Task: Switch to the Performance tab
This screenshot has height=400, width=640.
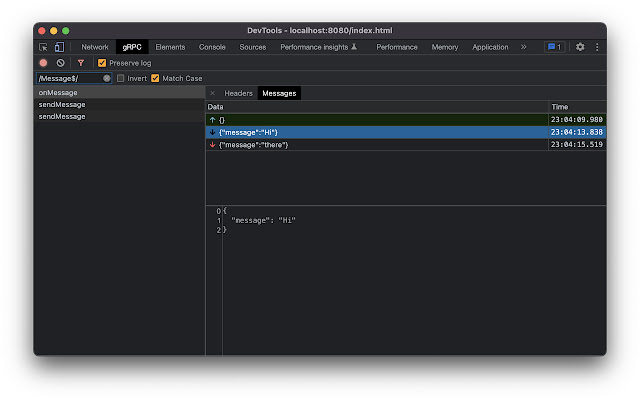Action: (397, 47)
